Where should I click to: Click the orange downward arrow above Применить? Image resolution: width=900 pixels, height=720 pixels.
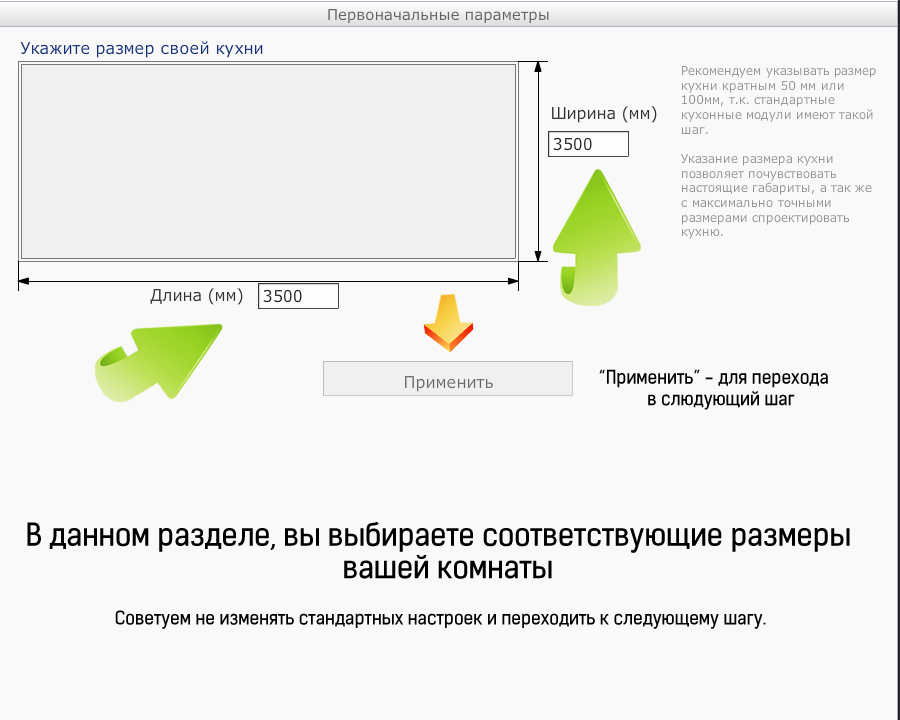tap(448, 323)
